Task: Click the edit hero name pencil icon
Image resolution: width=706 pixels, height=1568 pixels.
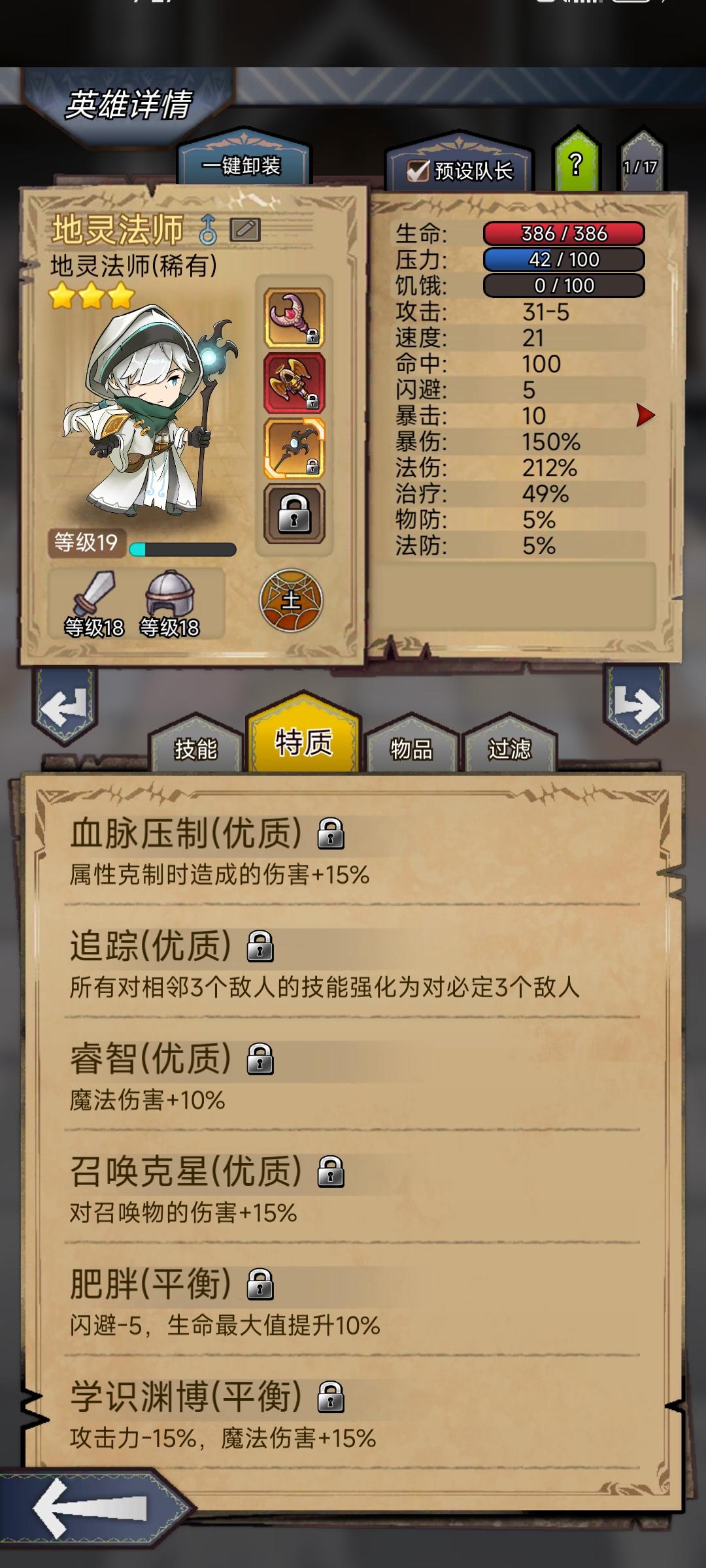Action: [x=245, y=230]
